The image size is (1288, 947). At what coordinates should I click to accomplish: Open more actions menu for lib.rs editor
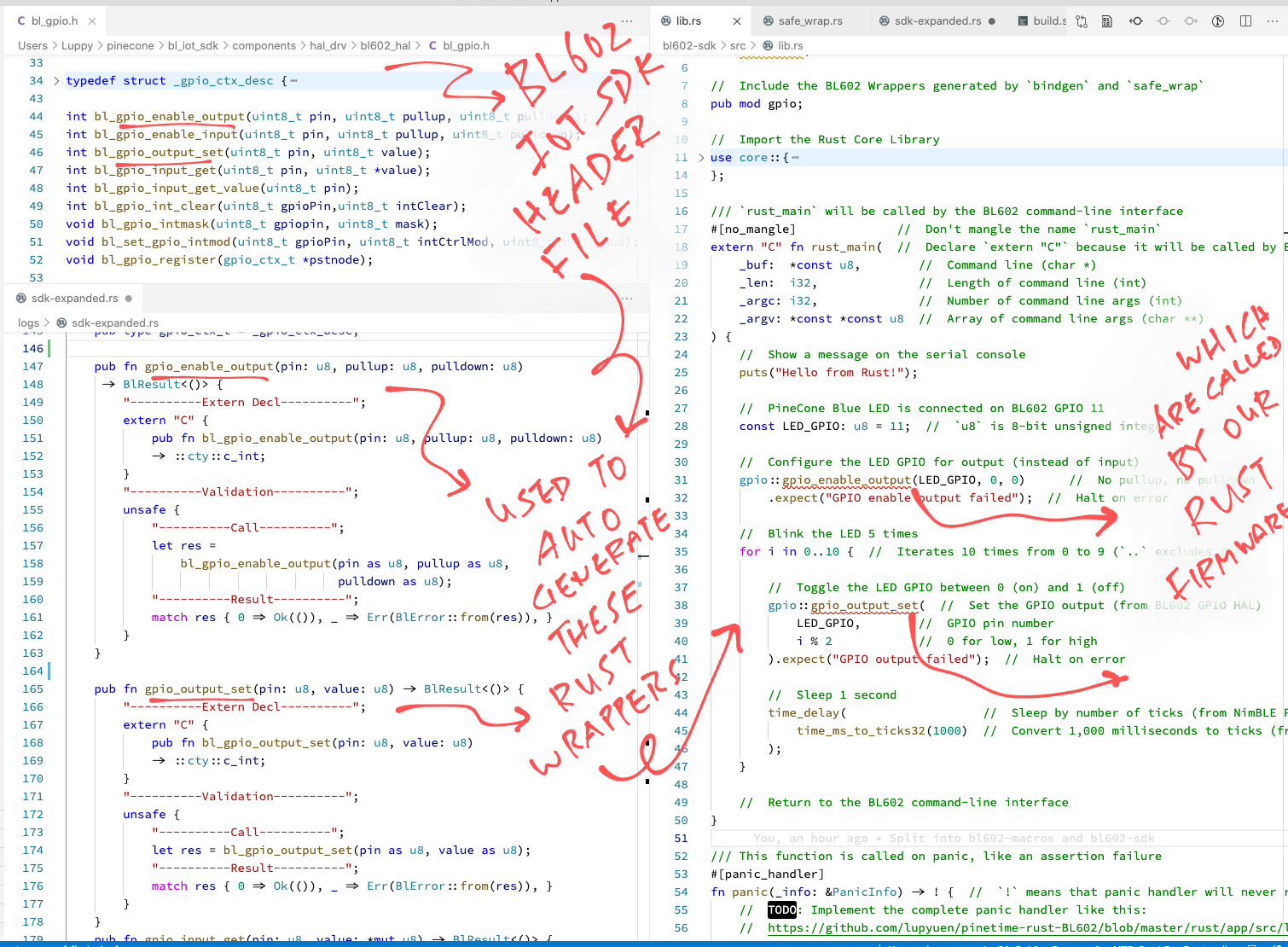tap(1273, 20)
